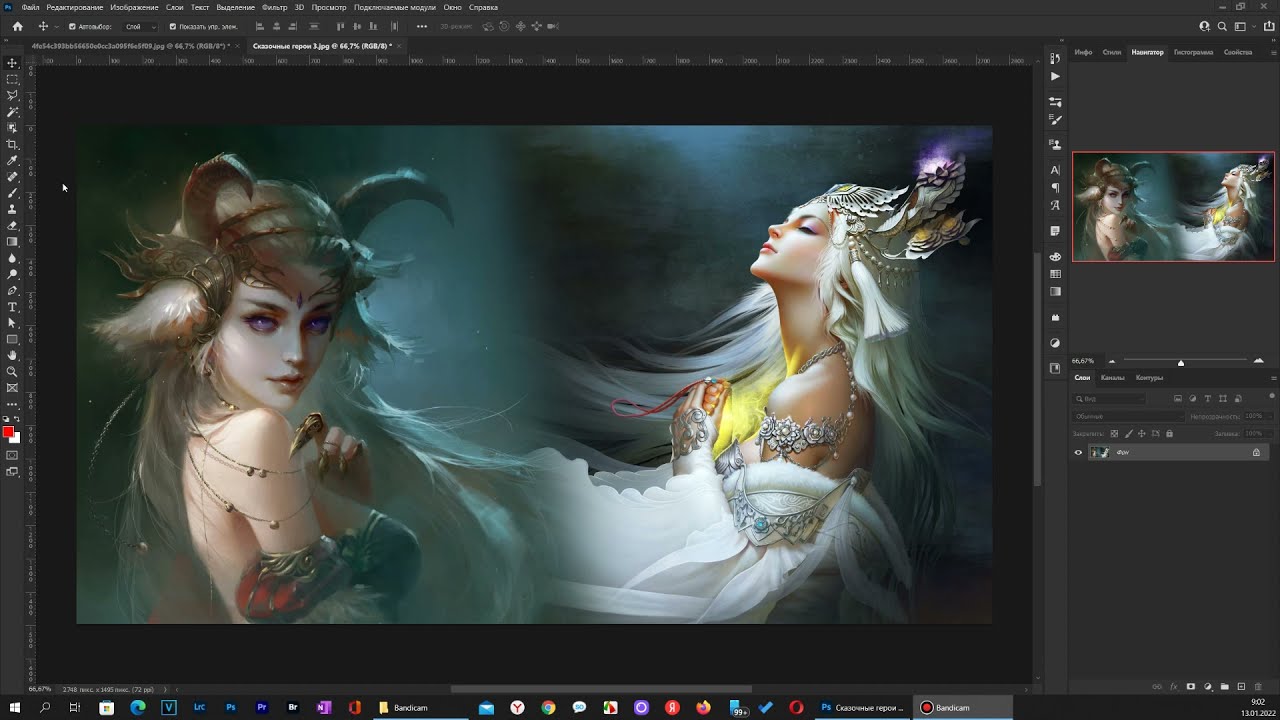1280x720 pixels.
Task: Create a new layer
Action: [x=1242, y=687]
